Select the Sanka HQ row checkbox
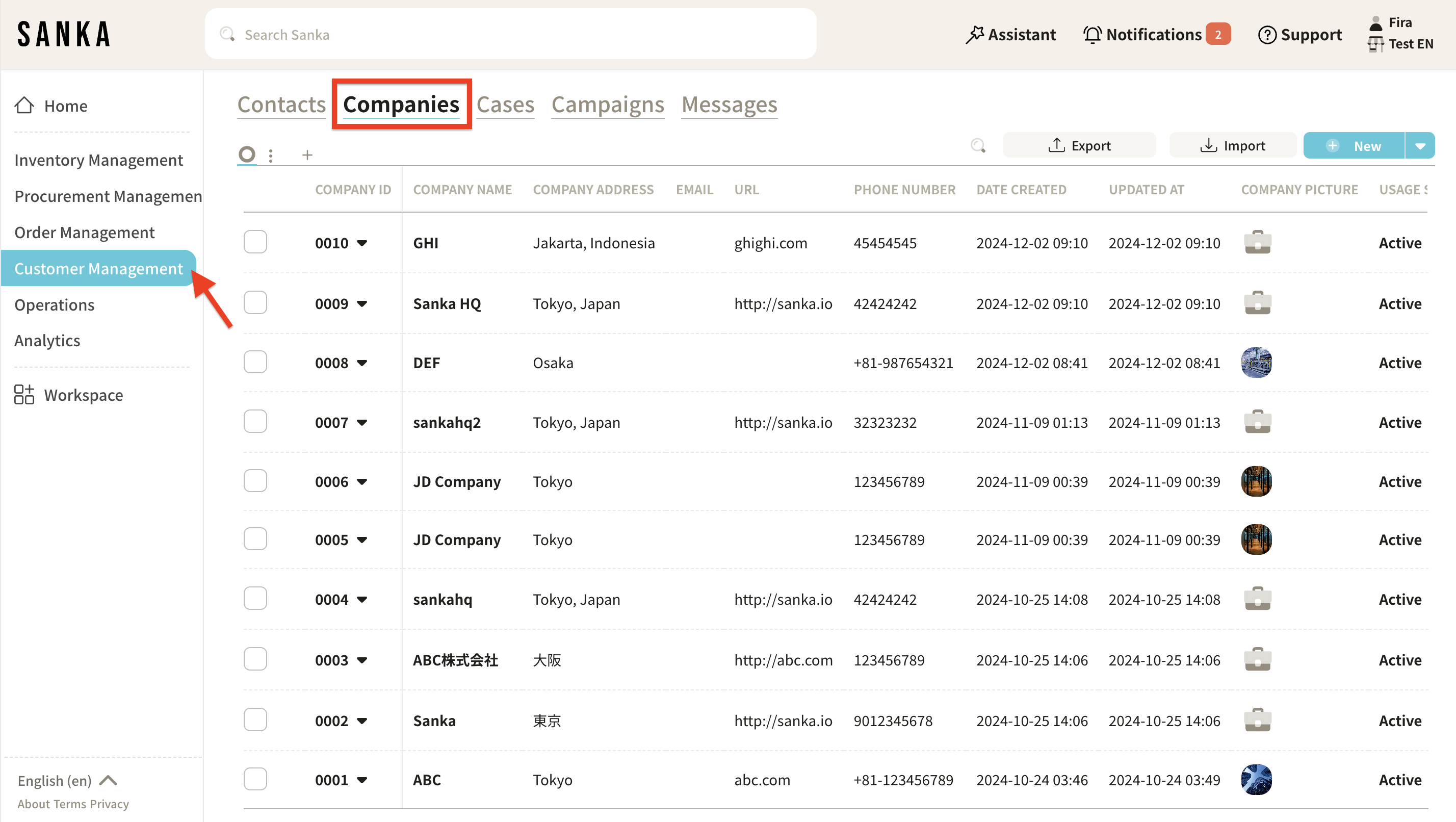This screenshot has height=822, width=1456. [x=255, y=303]
